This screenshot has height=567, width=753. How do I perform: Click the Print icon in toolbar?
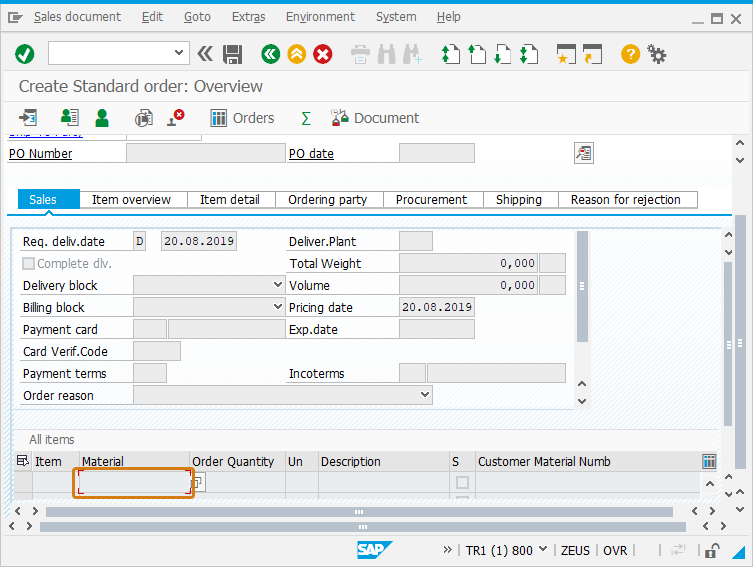point(360,54)
